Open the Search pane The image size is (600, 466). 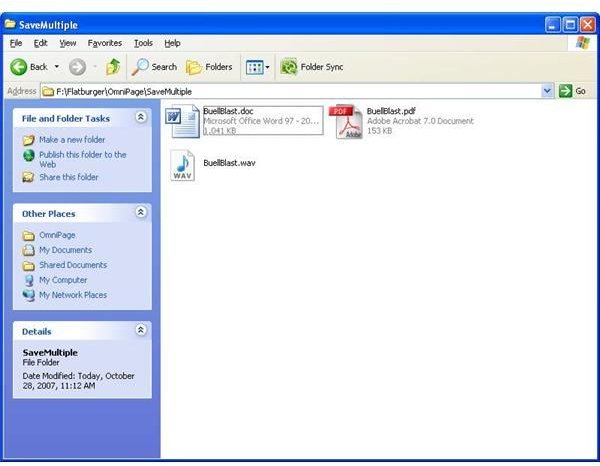pyautogui.click(x=154, y=67)
